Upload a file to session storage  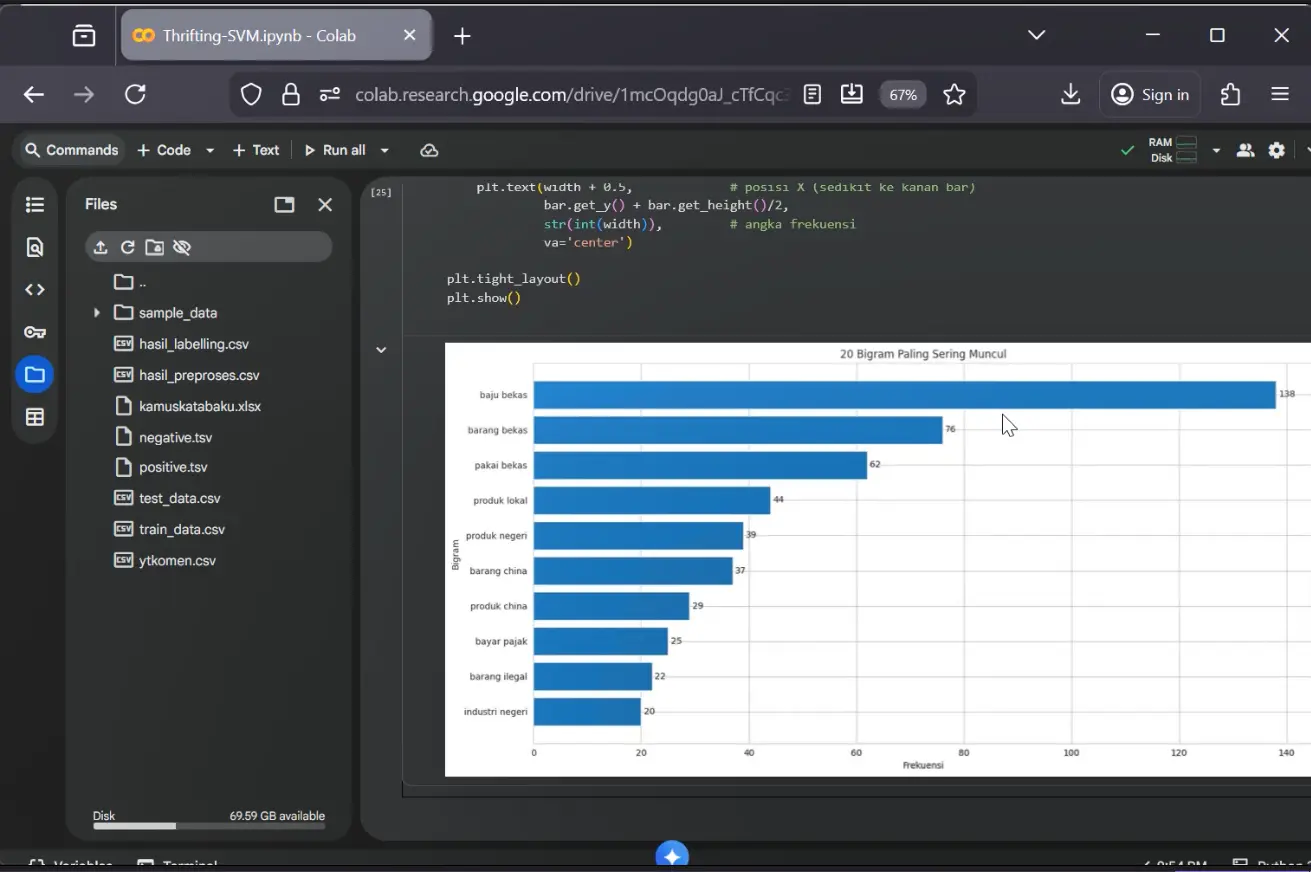click(x=100, y=247)
